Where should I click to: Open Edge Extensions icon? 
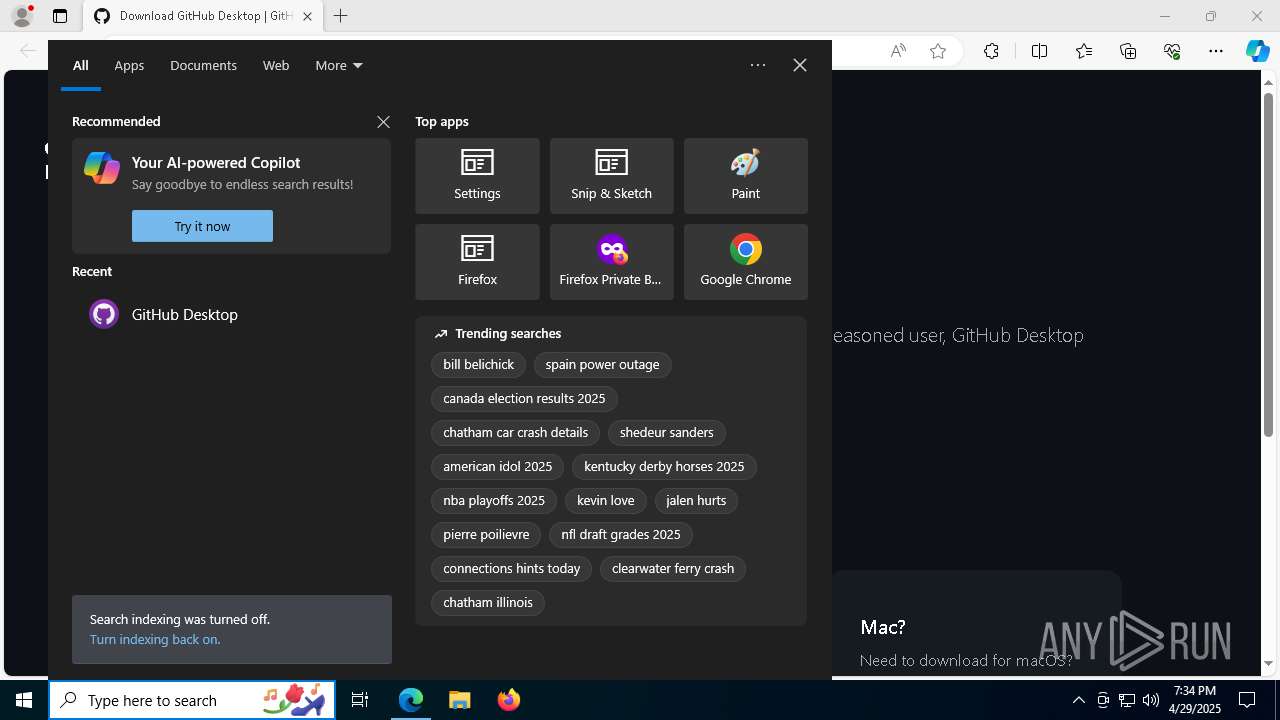point(991,51)
